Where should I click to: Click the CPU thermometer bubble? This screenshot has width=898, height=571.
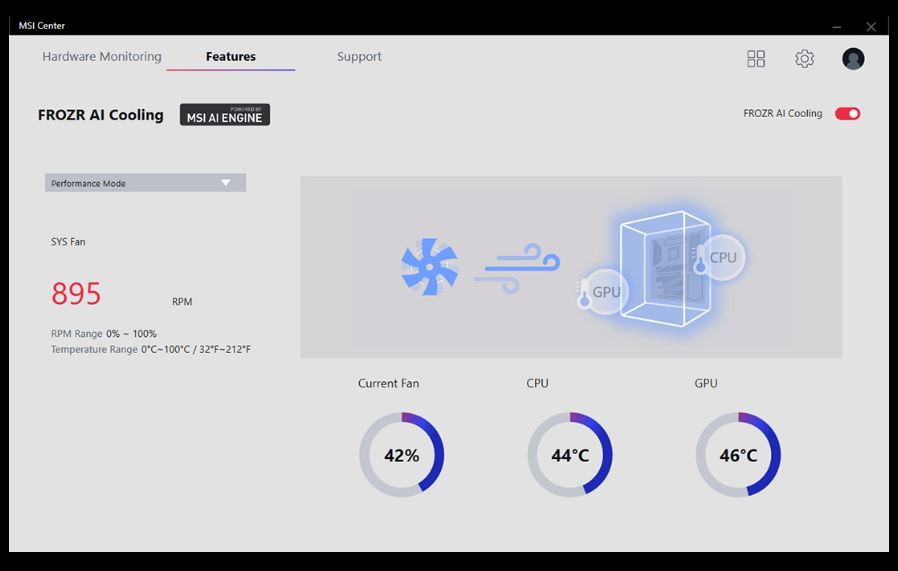tap(719, 257)
